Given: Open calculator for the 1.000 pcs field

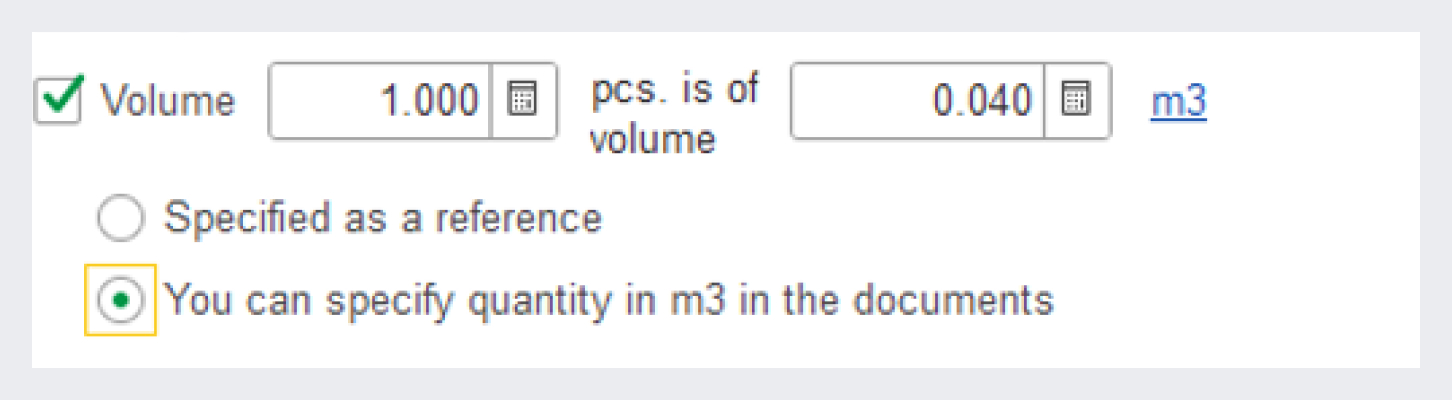Looking at the screenshot, I should pos(523,102).
